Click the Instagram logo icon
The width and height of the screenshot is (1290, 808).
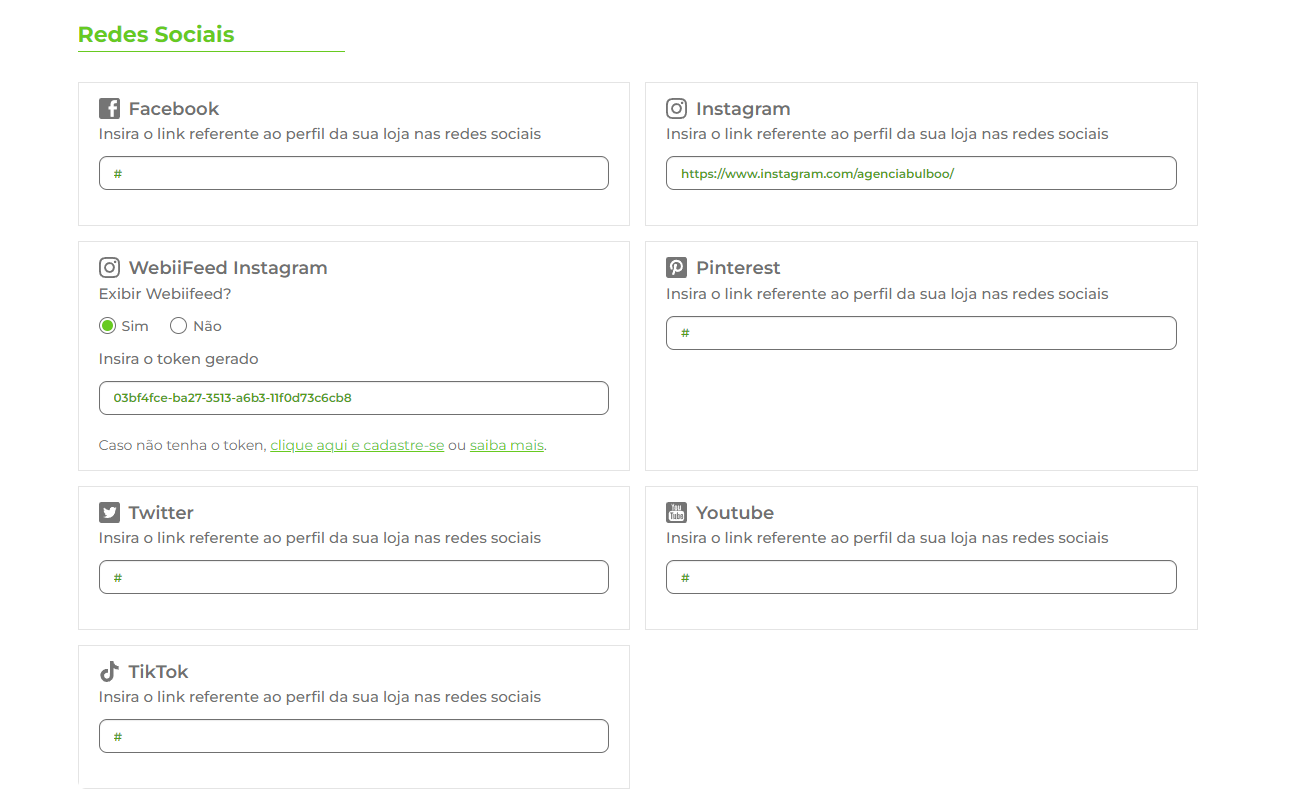tap(677, 109)
